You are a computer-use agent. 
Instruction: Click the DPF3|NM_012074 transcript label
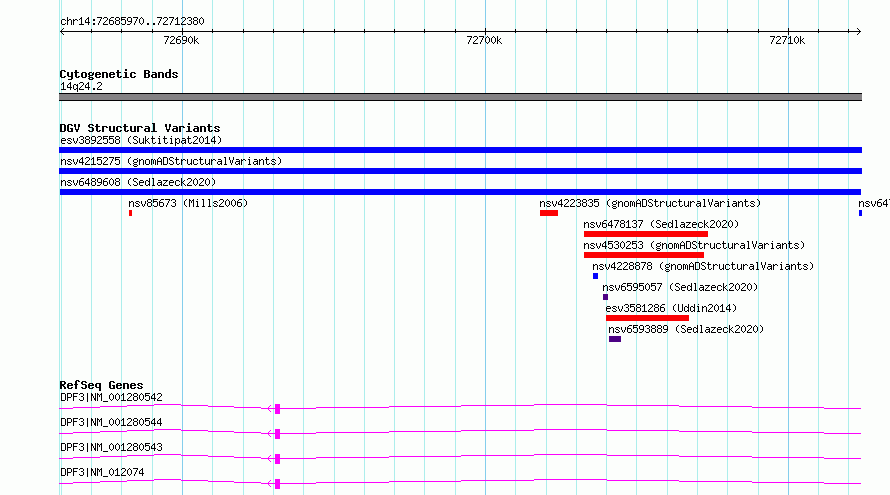point(102,472)
